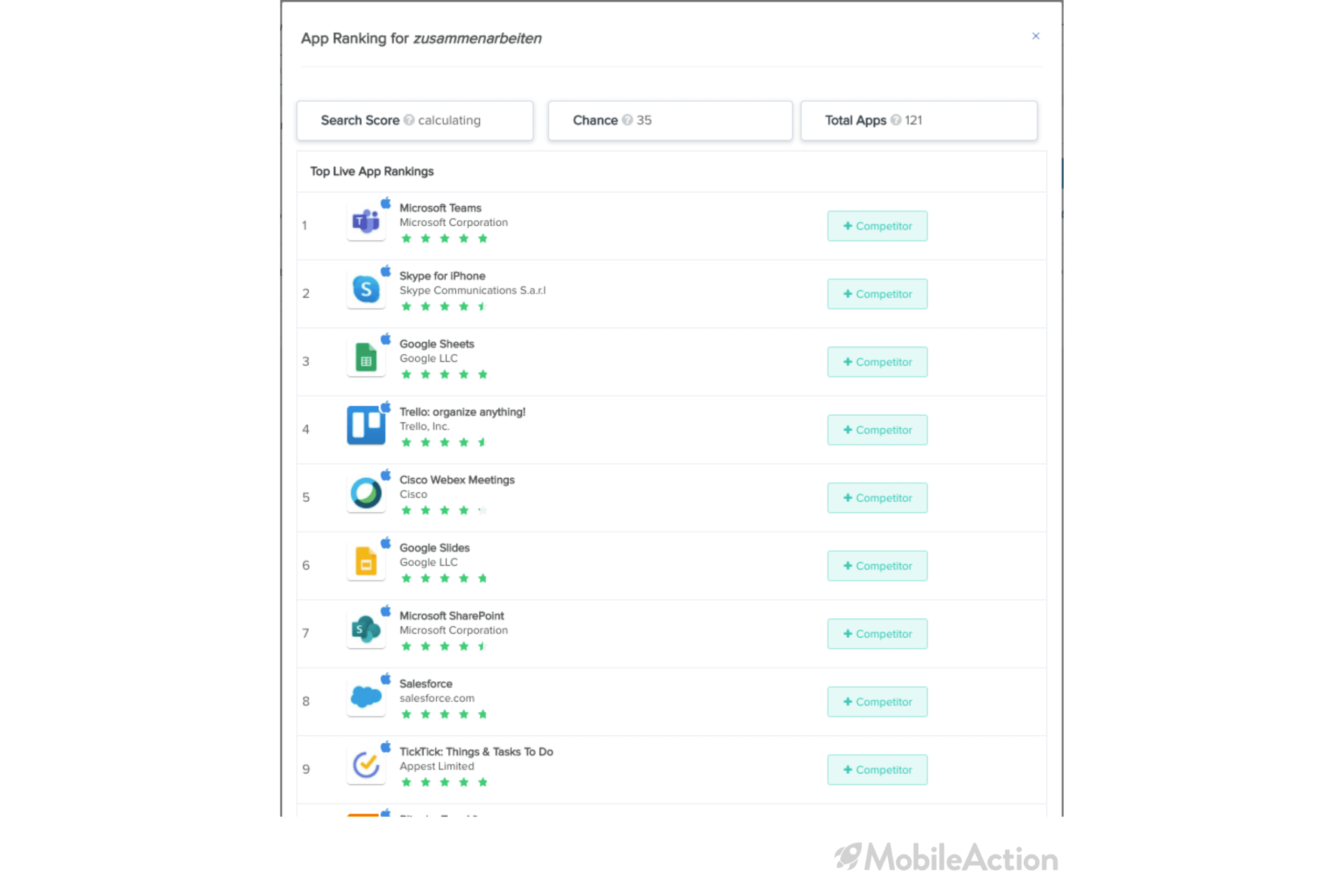Add Microsoft SharePoint as a competitor

pyautogui.click(x=877, y=634)
